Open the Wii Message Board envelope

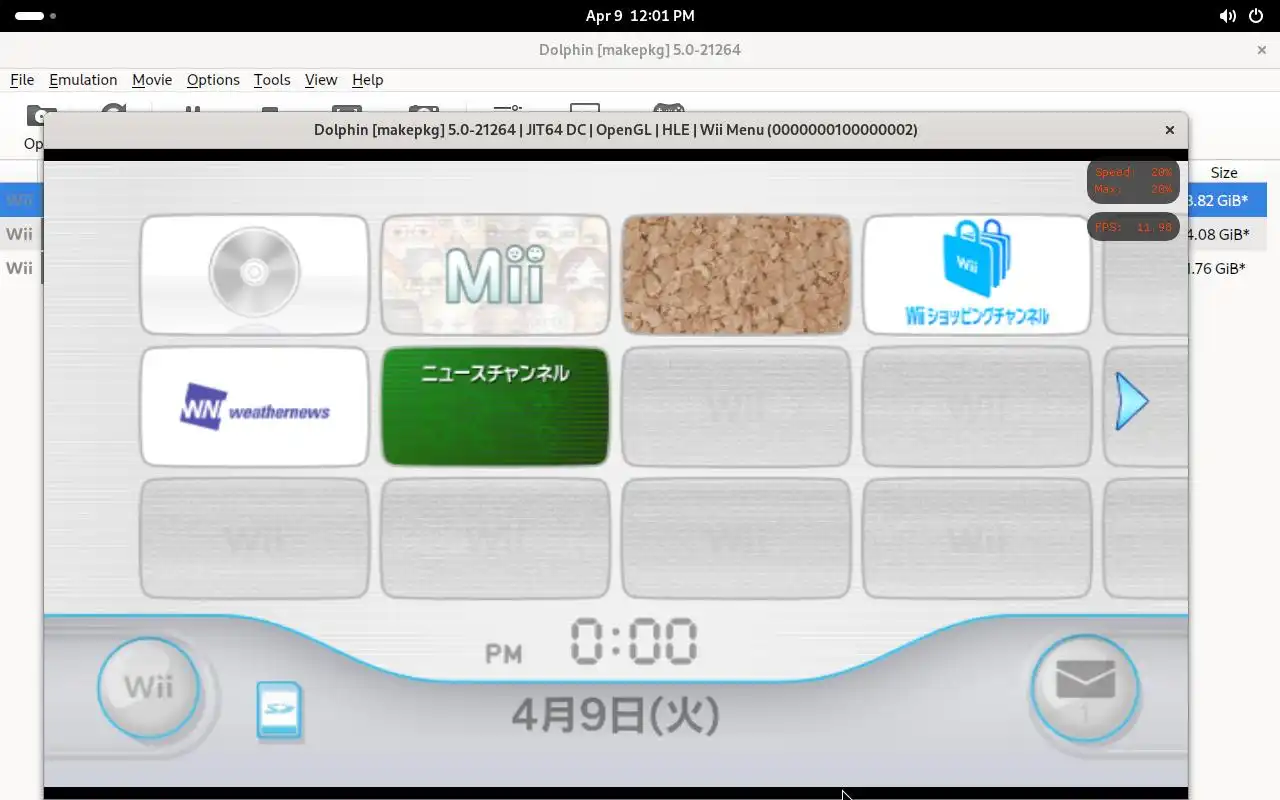1085,688
